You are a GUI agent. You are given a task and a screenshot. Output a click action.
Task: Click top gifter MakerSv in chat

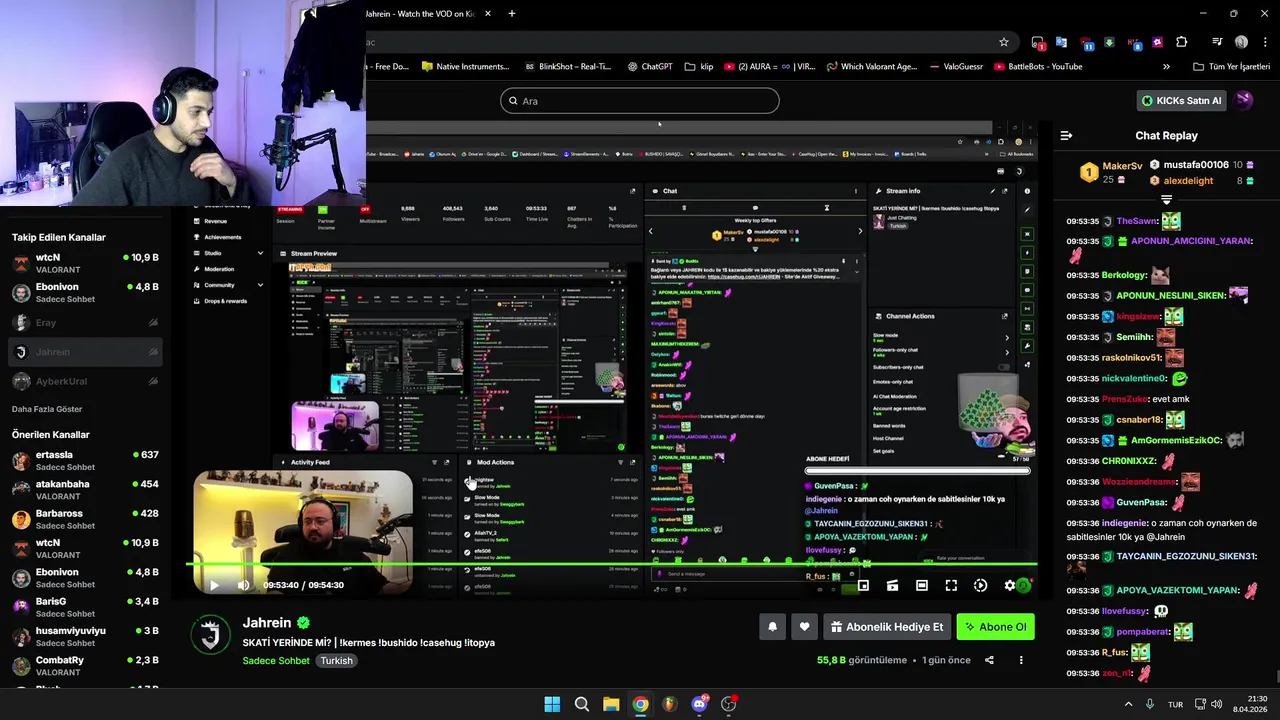1122,166
